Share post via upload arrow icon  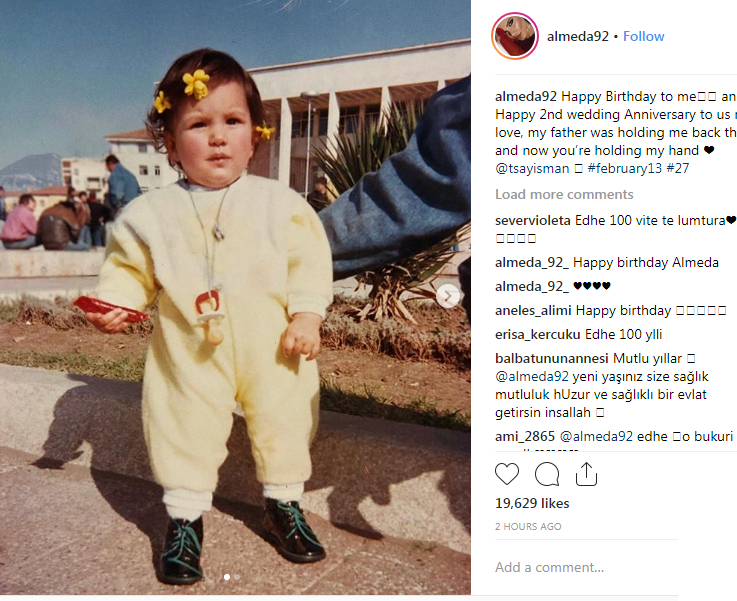coord(586,474)
